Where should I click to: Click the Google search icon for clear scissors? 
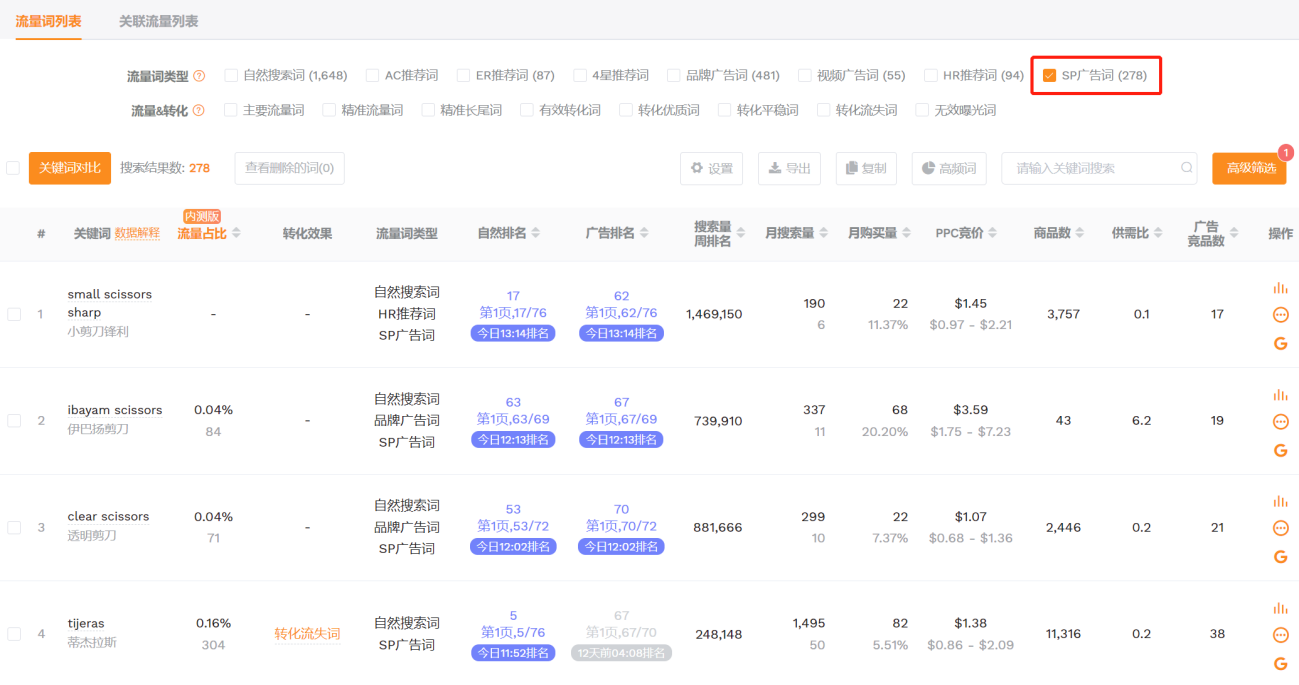point(1280,557)
